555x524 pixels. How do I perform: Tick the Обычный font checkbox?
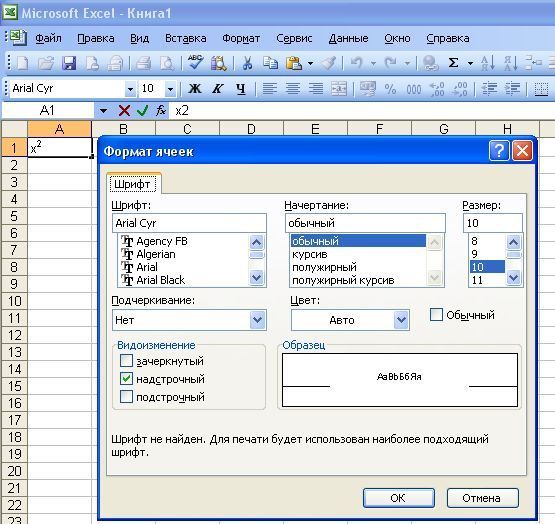click(x=436, y=314)
